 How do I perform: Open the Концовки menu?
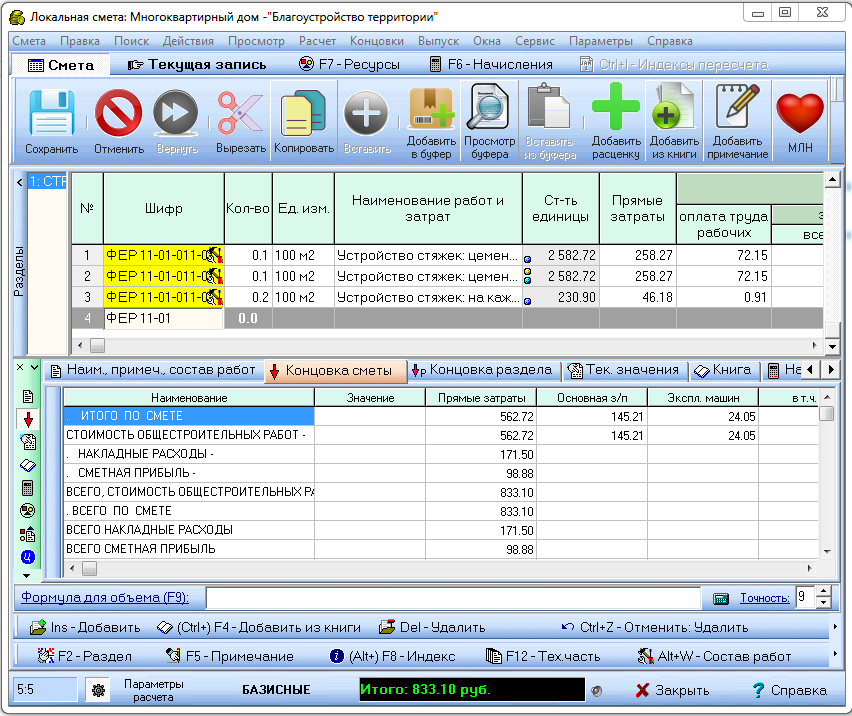click(377, 41)
